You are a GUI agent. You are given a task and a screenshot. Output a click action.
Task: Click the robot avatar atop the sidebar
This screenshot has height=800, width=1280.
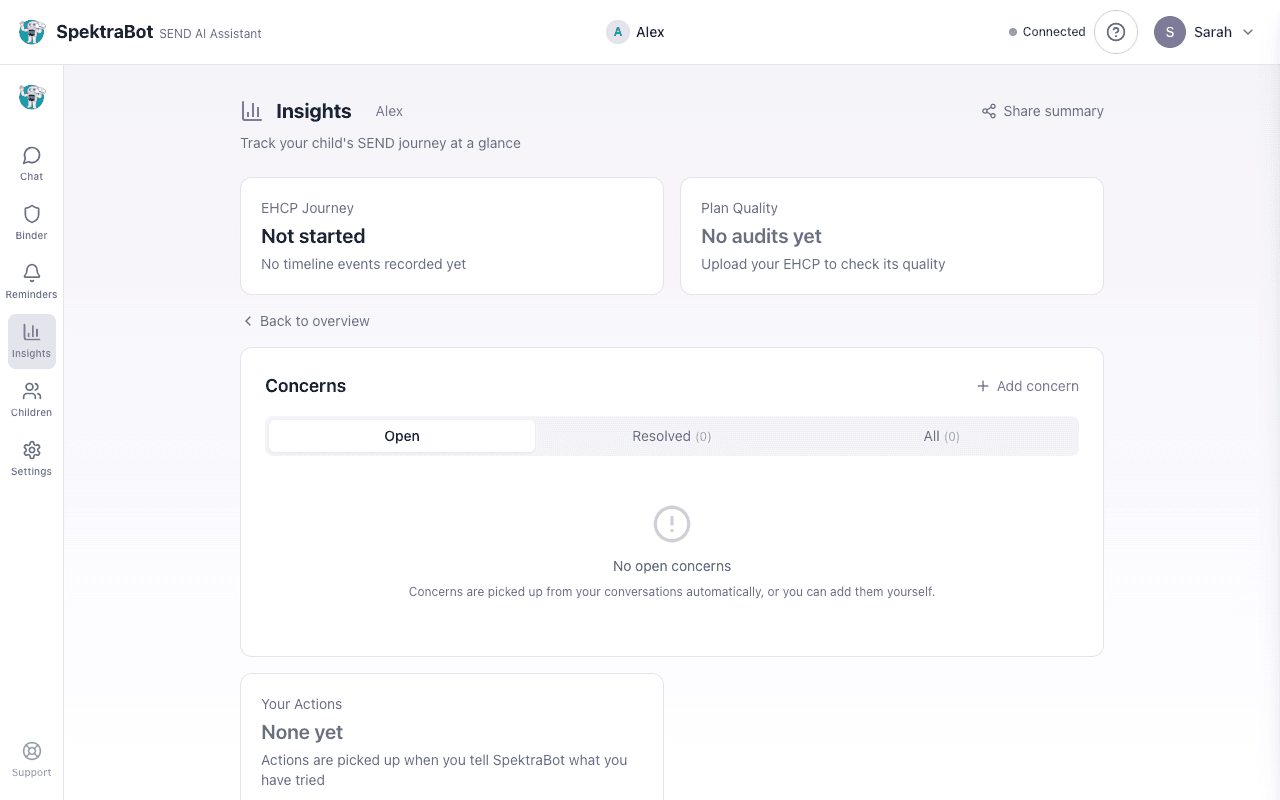tap(32, 97)
